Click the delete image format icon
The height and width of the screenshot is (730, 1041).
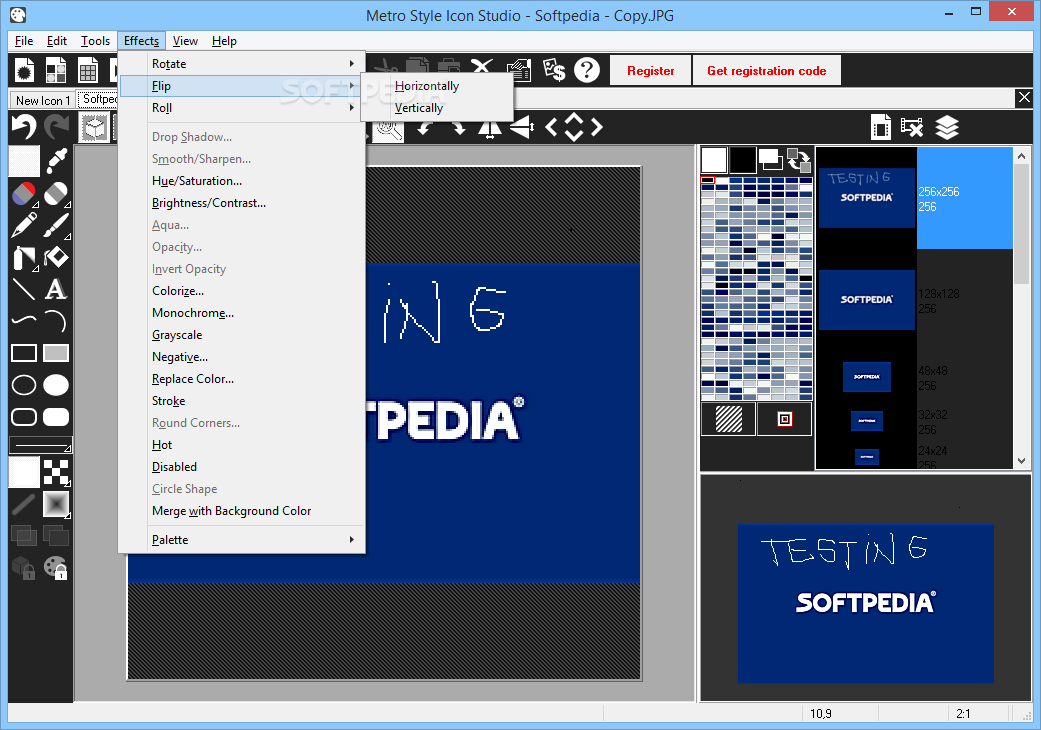[x=912, y=127]
